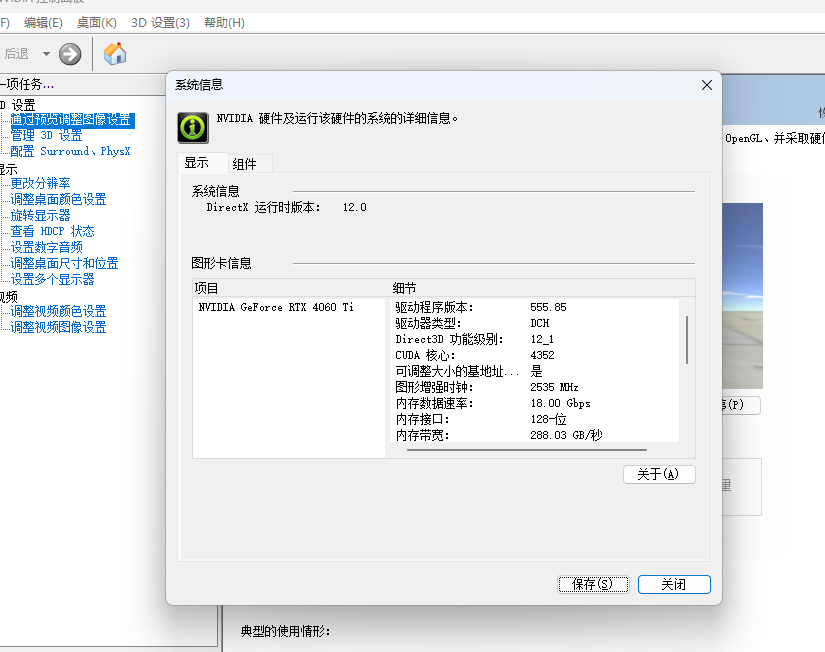
Task: Click the vertical scrollbar in details list
Action: point(687,339)
